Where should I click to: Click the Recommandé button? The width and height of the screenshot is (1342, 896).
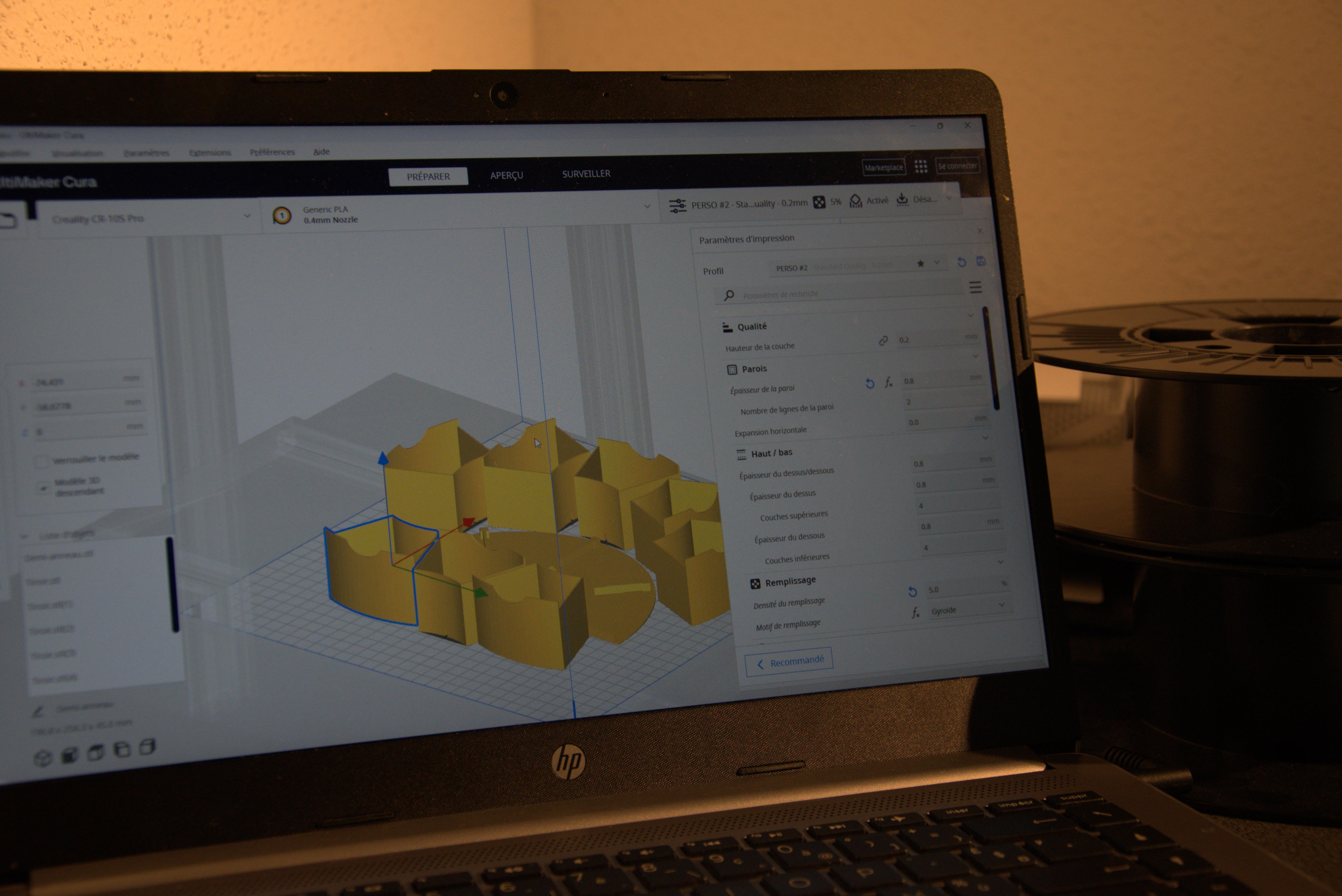(x=789, y=662)
